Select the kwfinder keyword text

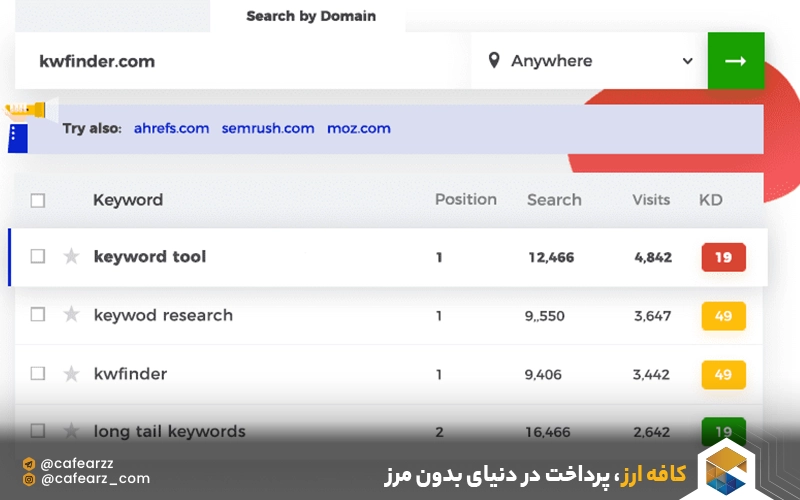pos(131,374)
